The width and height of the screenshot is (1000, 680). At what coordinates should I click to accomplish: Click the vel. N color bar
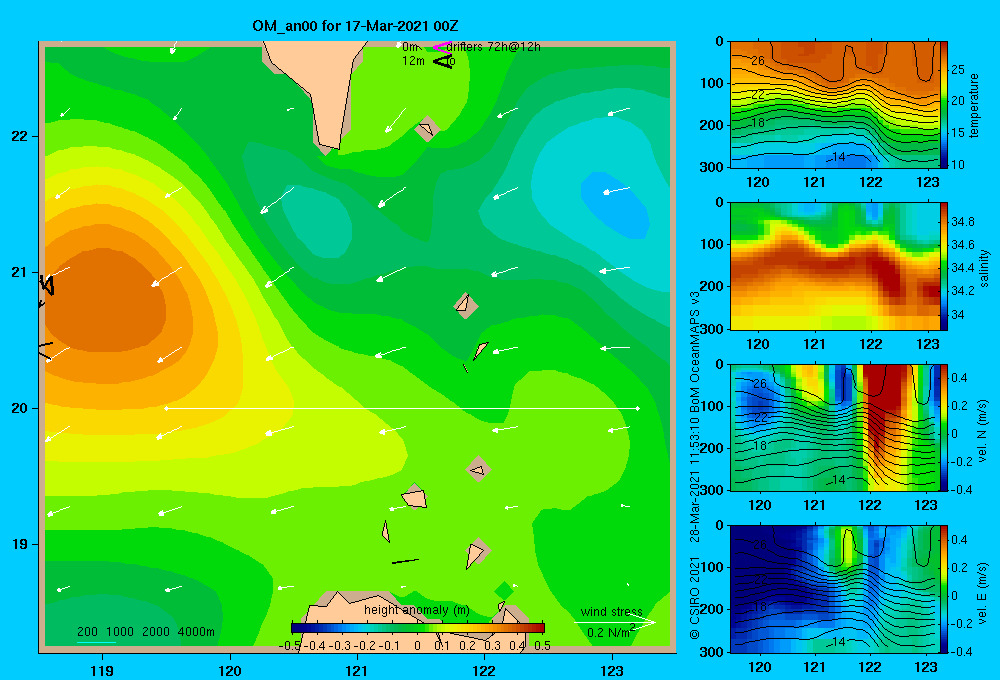943,427
